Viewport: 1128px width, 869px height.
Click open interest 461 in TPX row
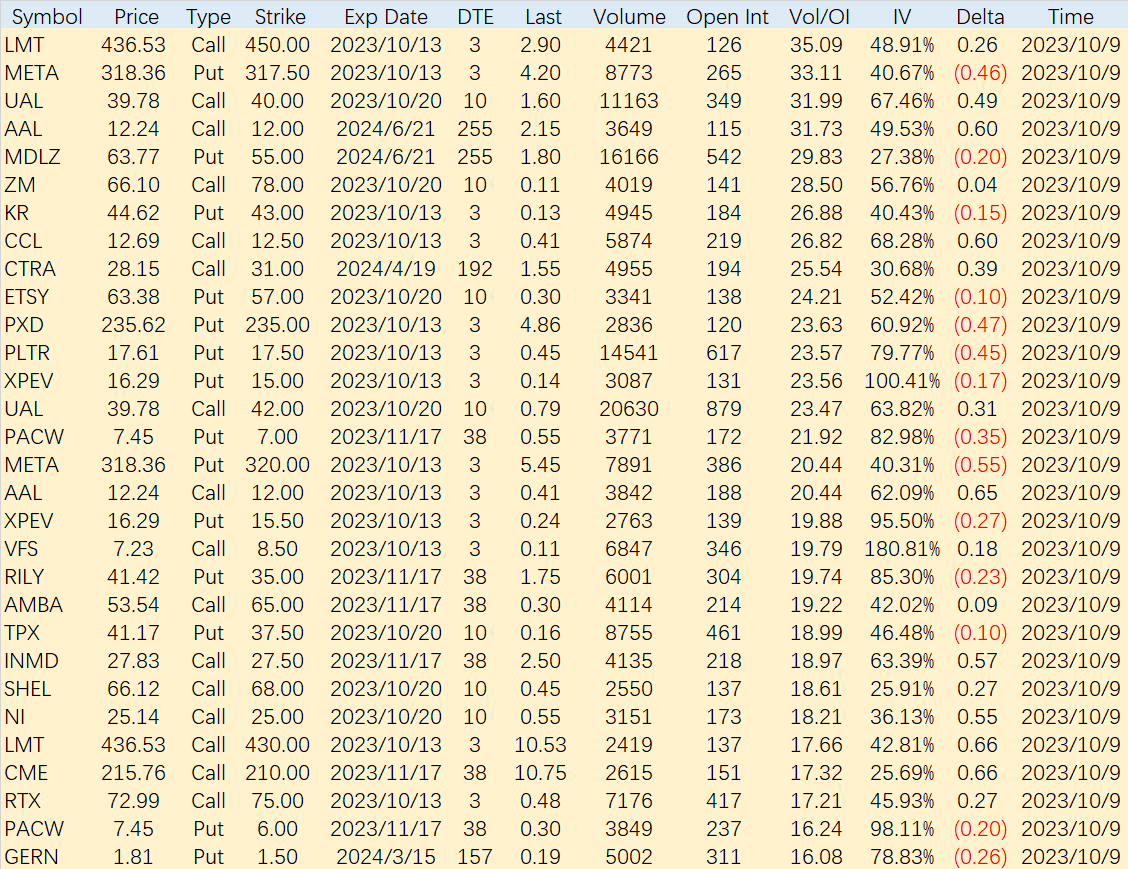724,633
